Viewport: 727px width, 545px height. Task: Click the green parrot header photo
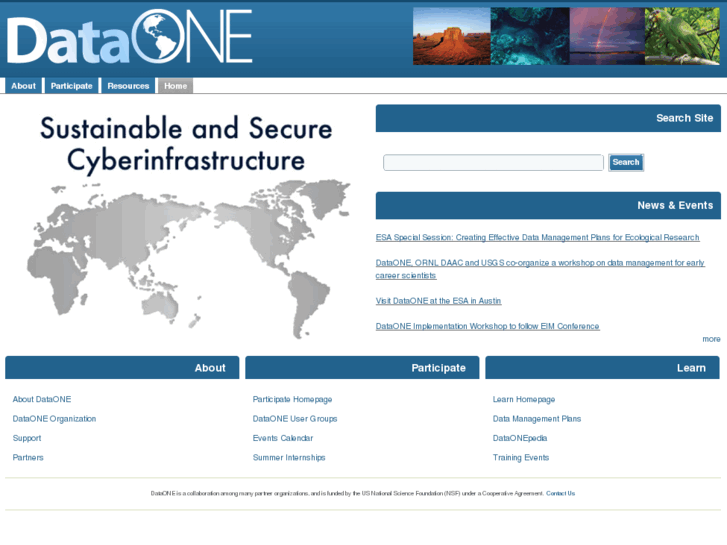click(682, 36)
